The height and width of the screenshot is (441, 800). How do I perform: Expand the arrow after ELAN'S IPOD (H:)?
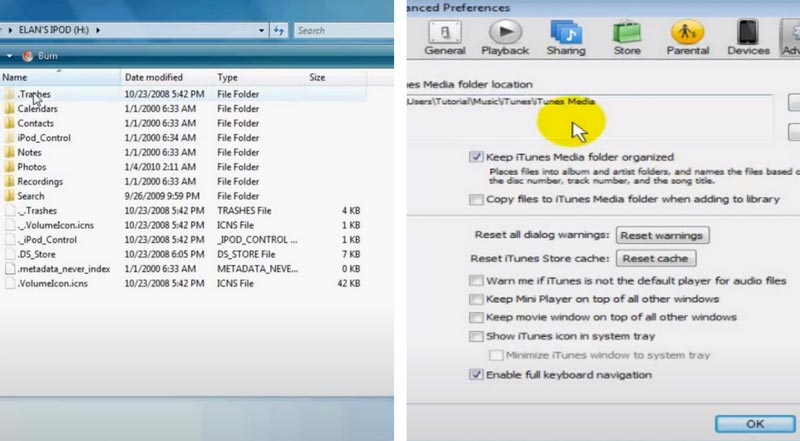[98, 30]
